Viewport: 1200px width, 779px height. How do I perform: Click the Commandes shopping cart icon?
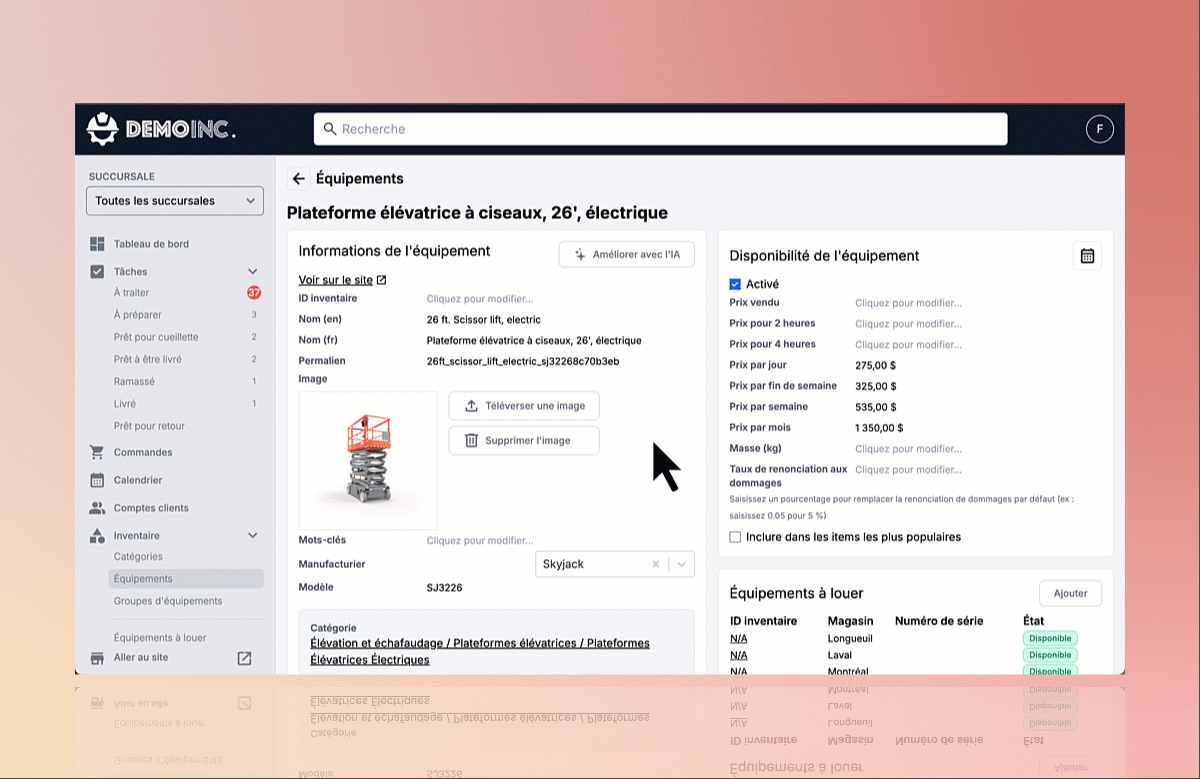point(97,452)
